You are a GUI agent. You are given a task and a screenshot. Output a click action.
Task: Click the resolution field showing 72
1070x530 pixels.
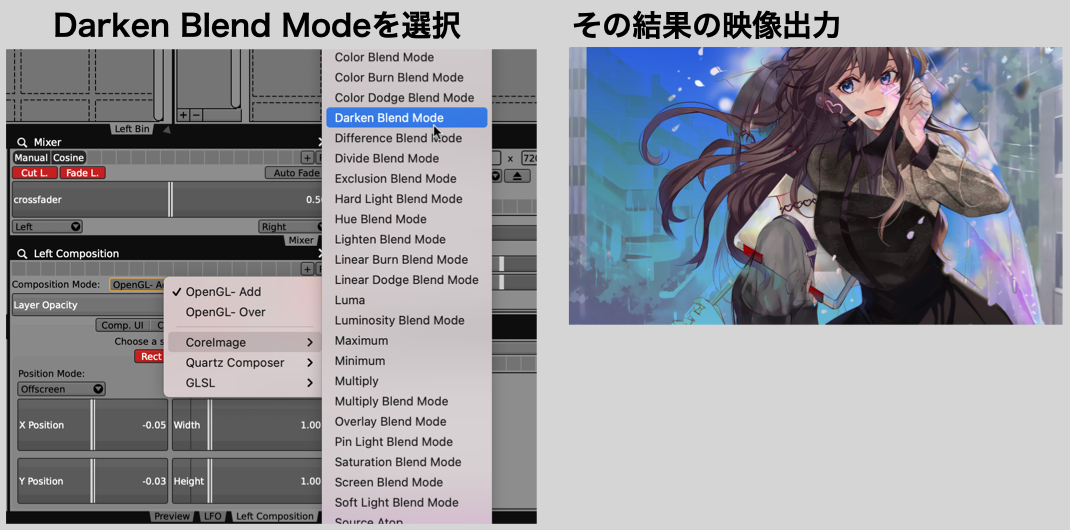(529, 158)
